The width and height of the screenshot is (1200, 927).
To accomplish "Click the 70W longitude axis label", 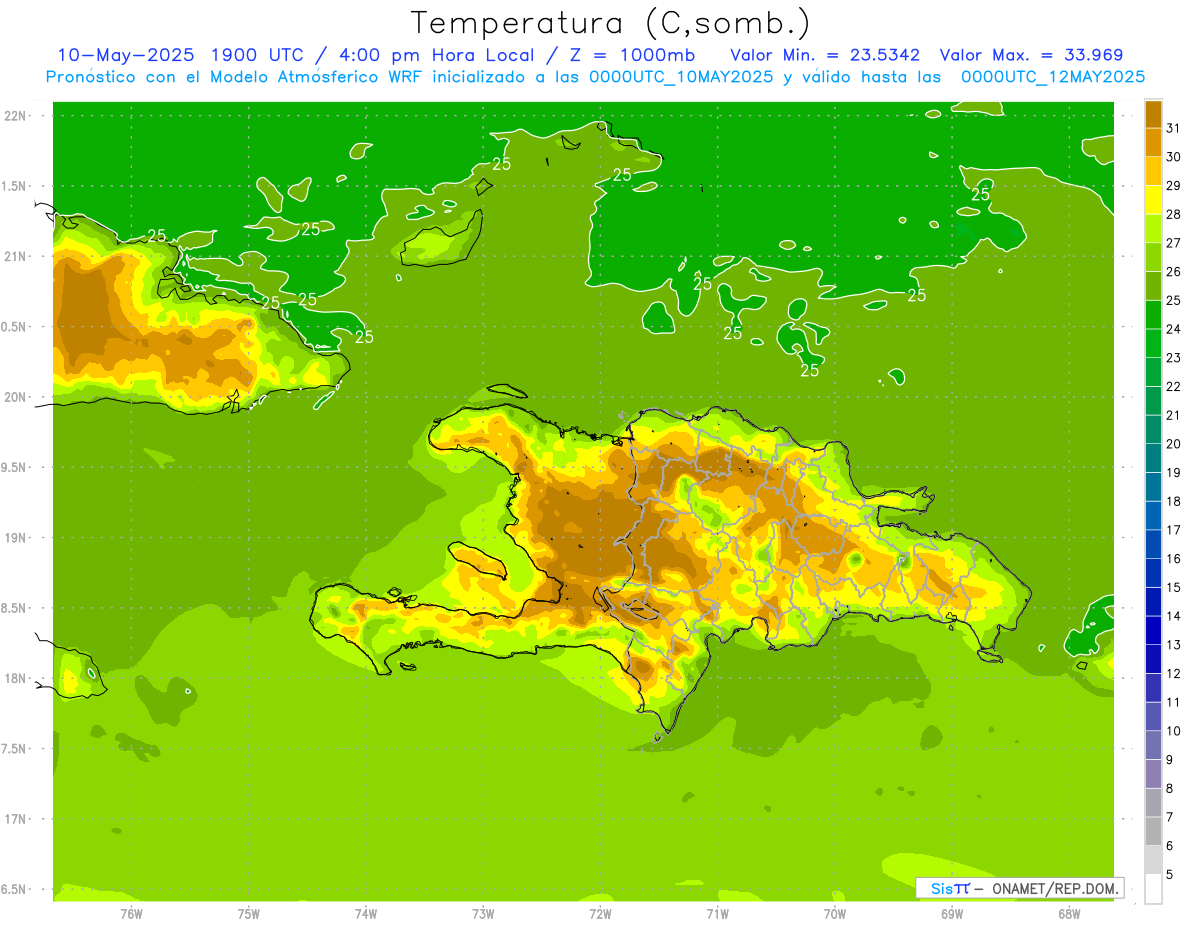I will point(835,914).
